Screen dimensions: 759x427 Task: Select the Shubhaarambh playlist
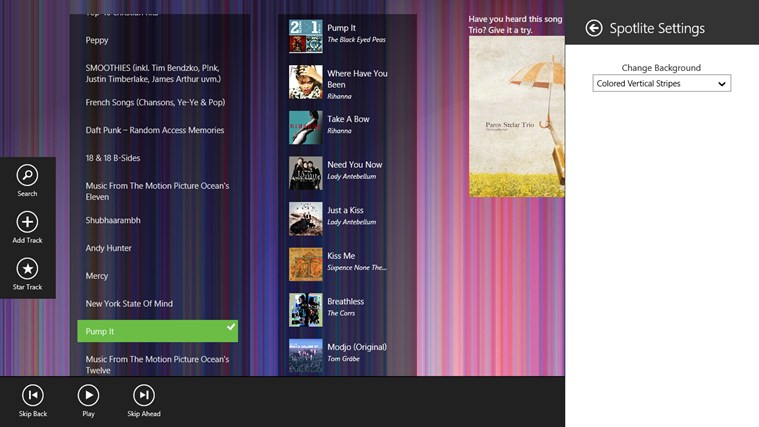113,220
